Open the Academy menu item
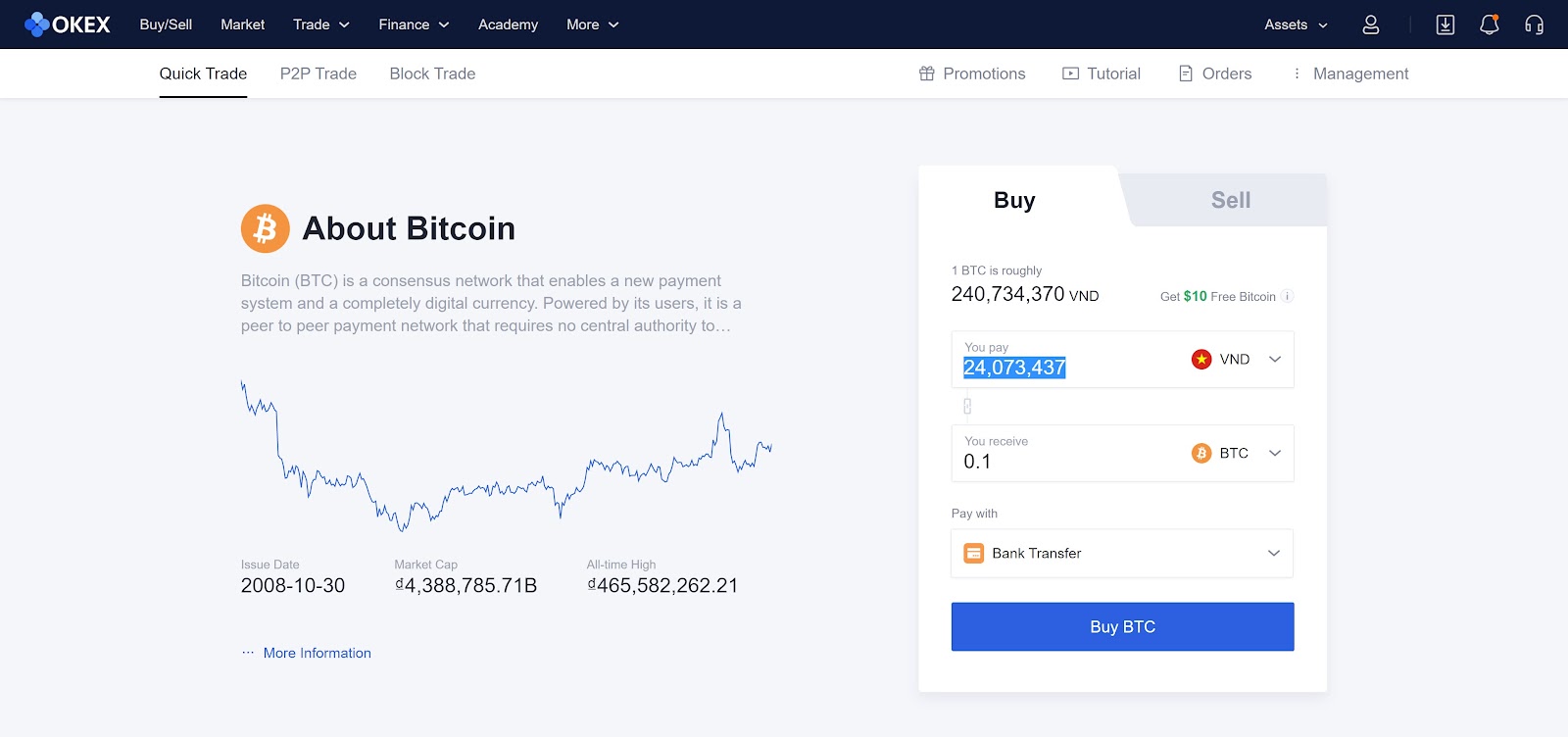This screenshot has height=737, width=1568. coord(508,25)
